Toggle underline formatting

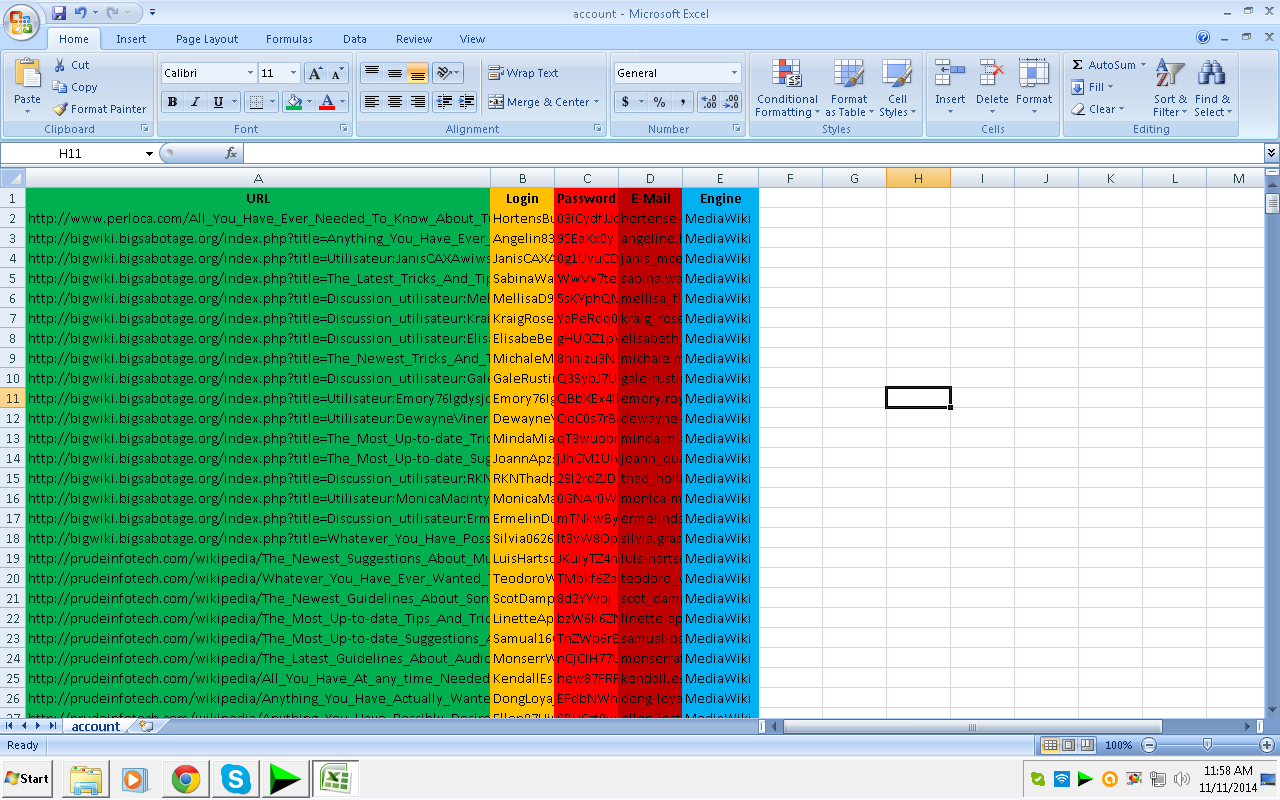point(218,102)
